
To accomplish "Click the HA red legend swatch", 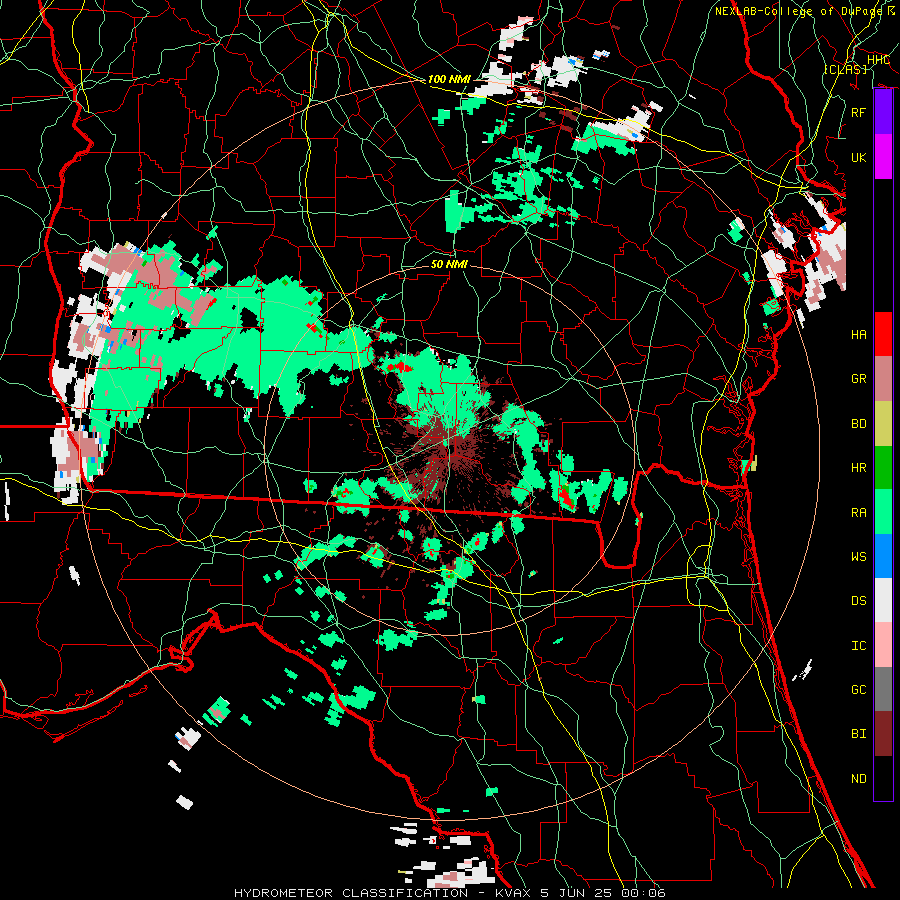I will tap(883, 334).
